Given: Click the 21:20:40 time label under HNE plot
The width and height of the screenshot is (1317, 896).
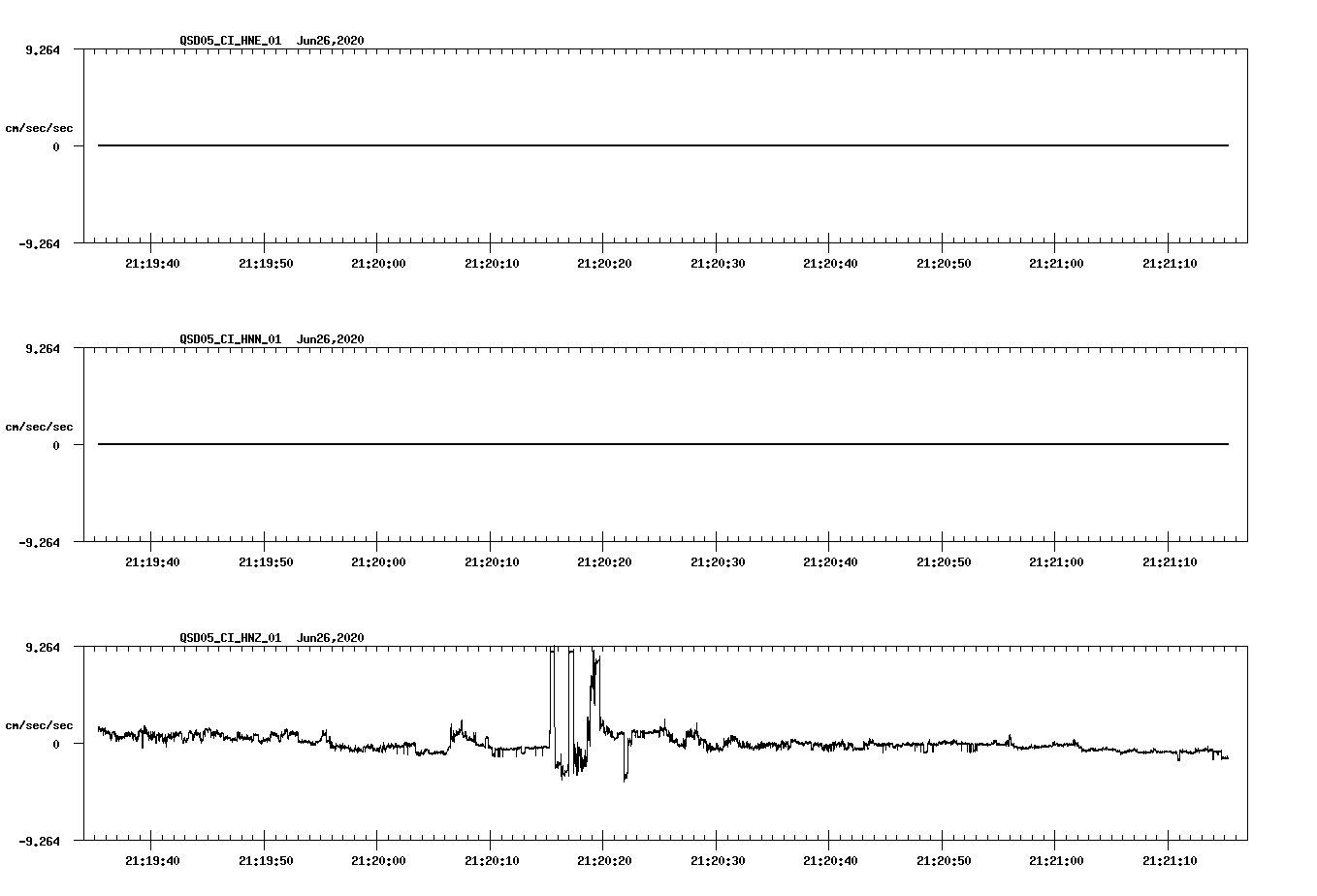Looking at the screenshot, I should click(830, 264).
